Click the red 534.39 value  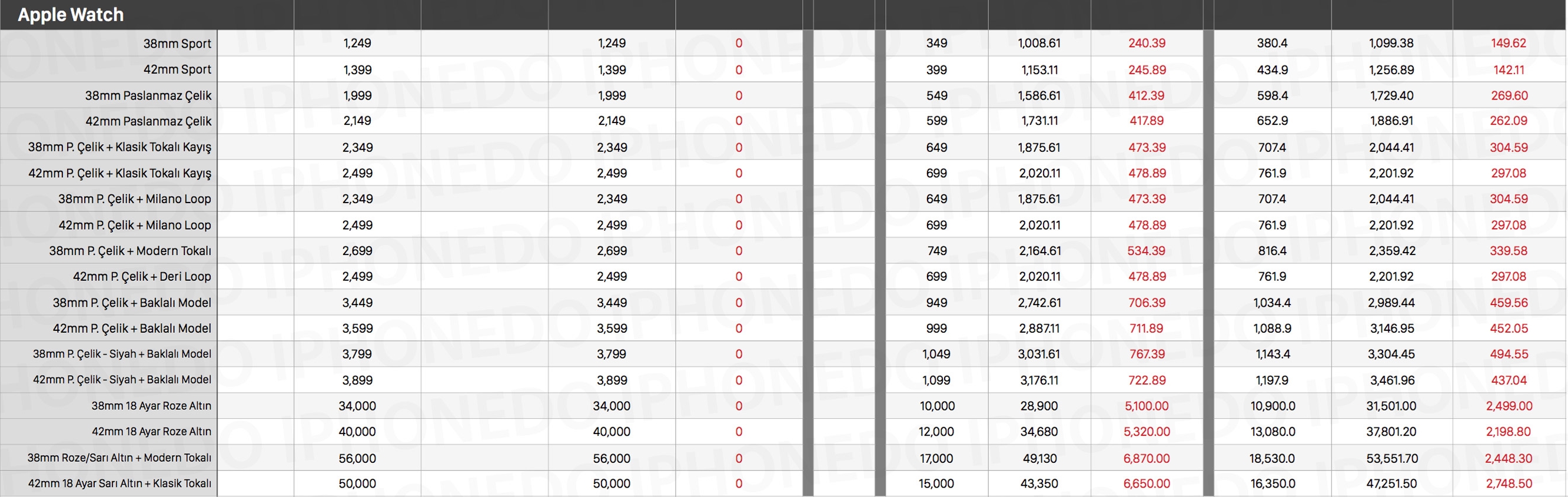click(1147, 251)
